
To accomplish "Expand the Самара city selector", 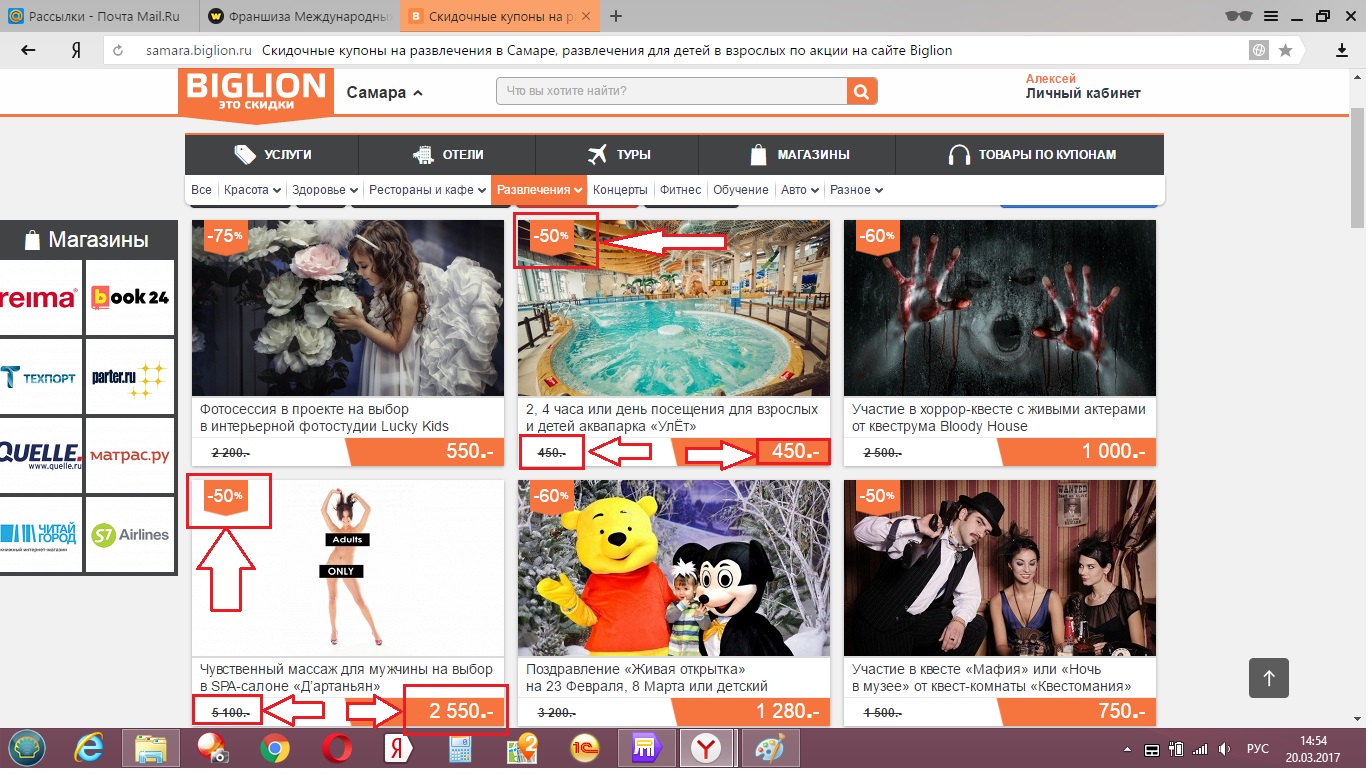I will pos(385,93).
